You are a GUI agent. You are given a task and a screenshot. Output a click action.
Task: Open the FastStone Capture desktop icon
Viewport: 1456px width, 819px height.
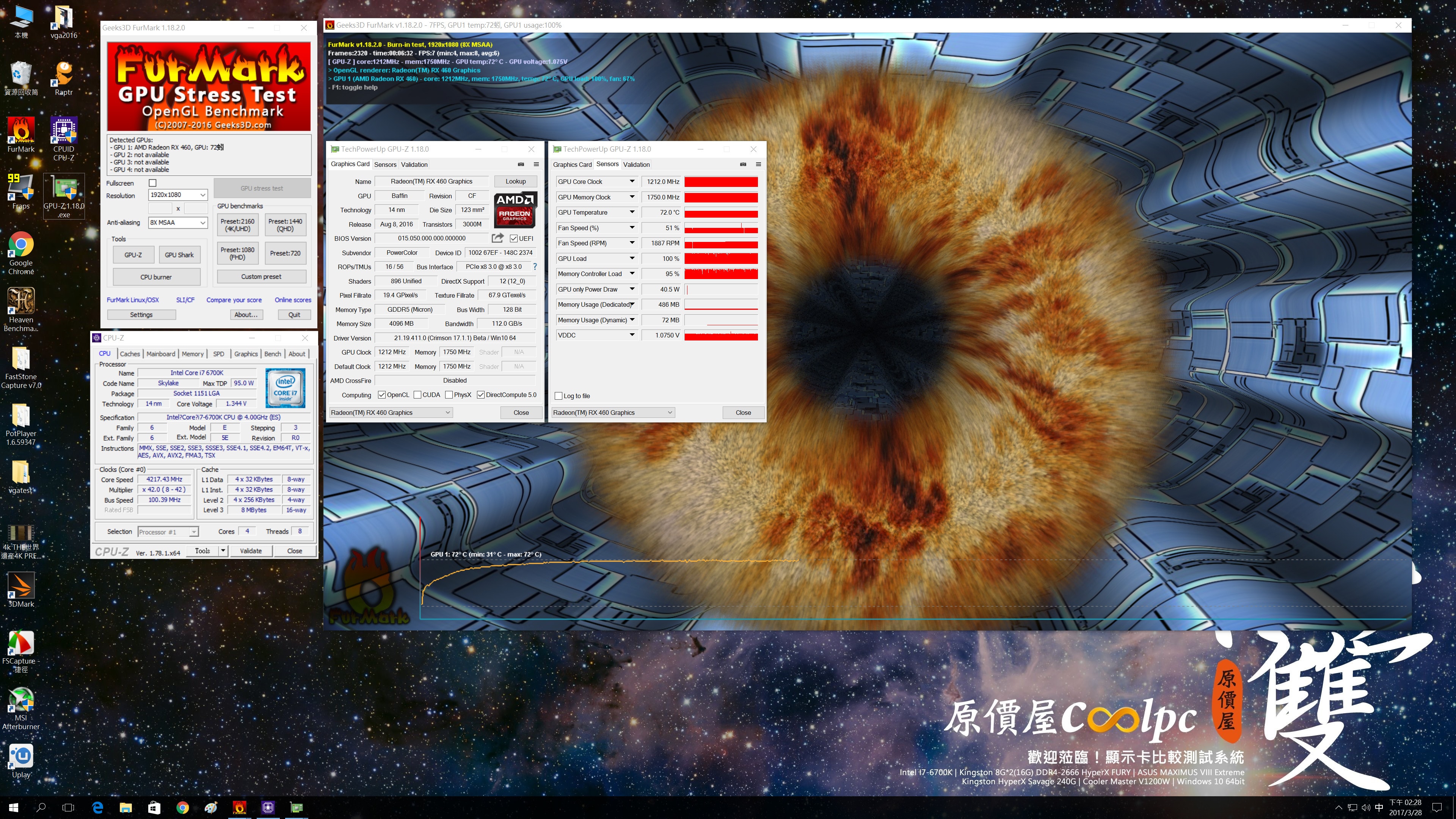click(21, 367)
